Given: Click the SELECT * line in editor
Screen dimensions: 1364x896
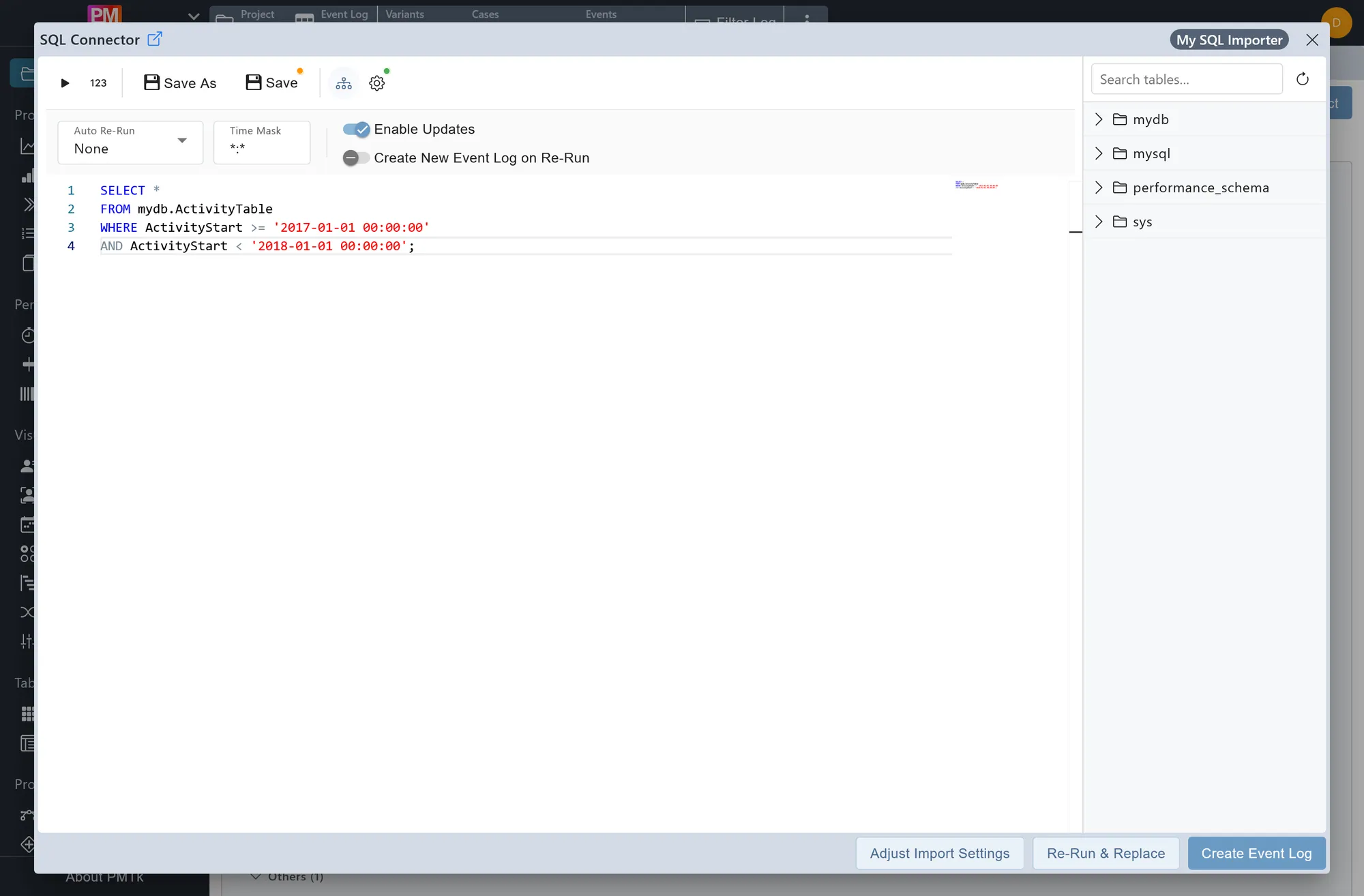Looking at the screenshot, I should (130, 191).
